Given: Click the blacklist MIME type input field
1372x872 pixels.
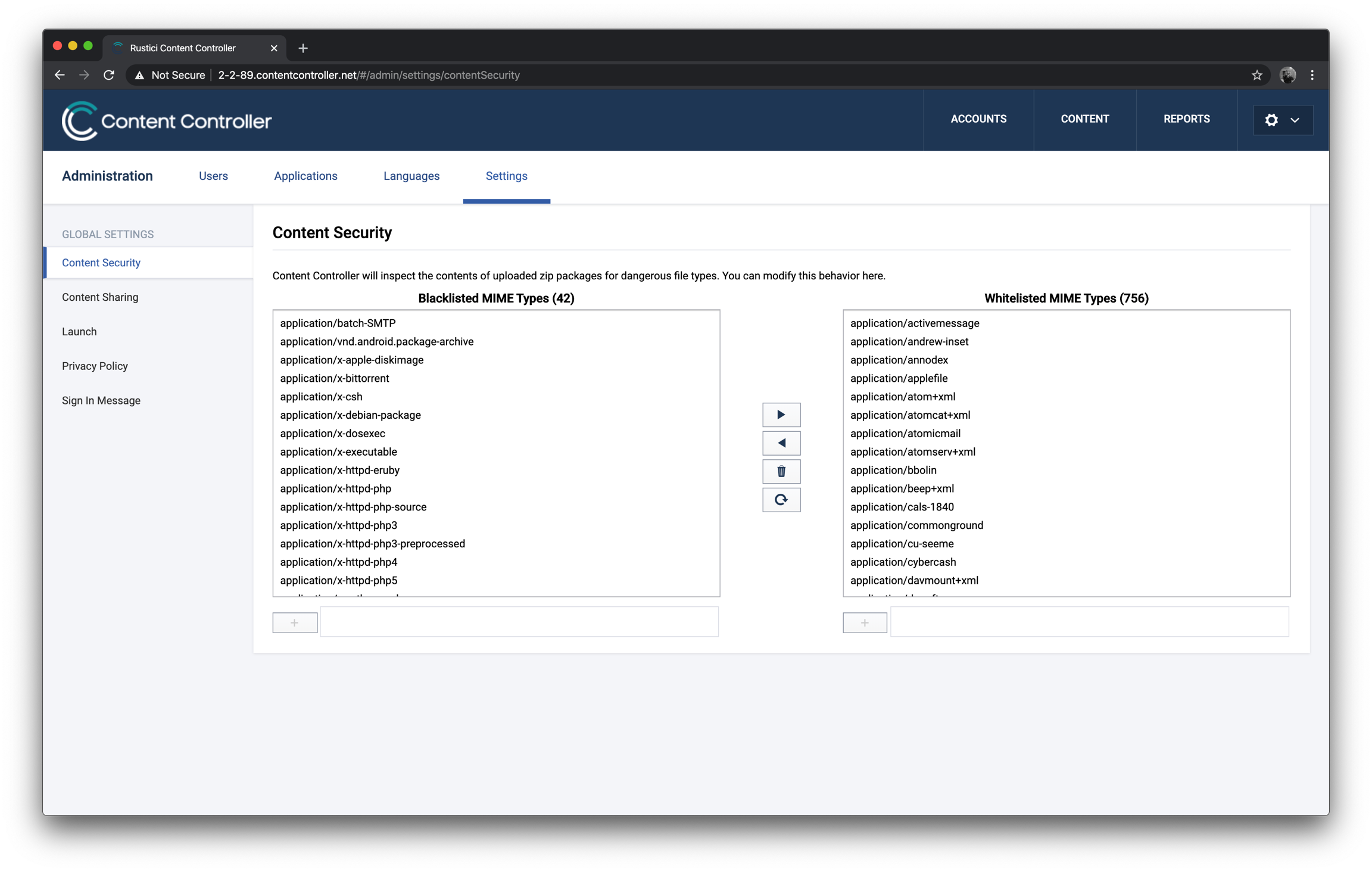Looking at the screenshot, I should tap(519, 622).
